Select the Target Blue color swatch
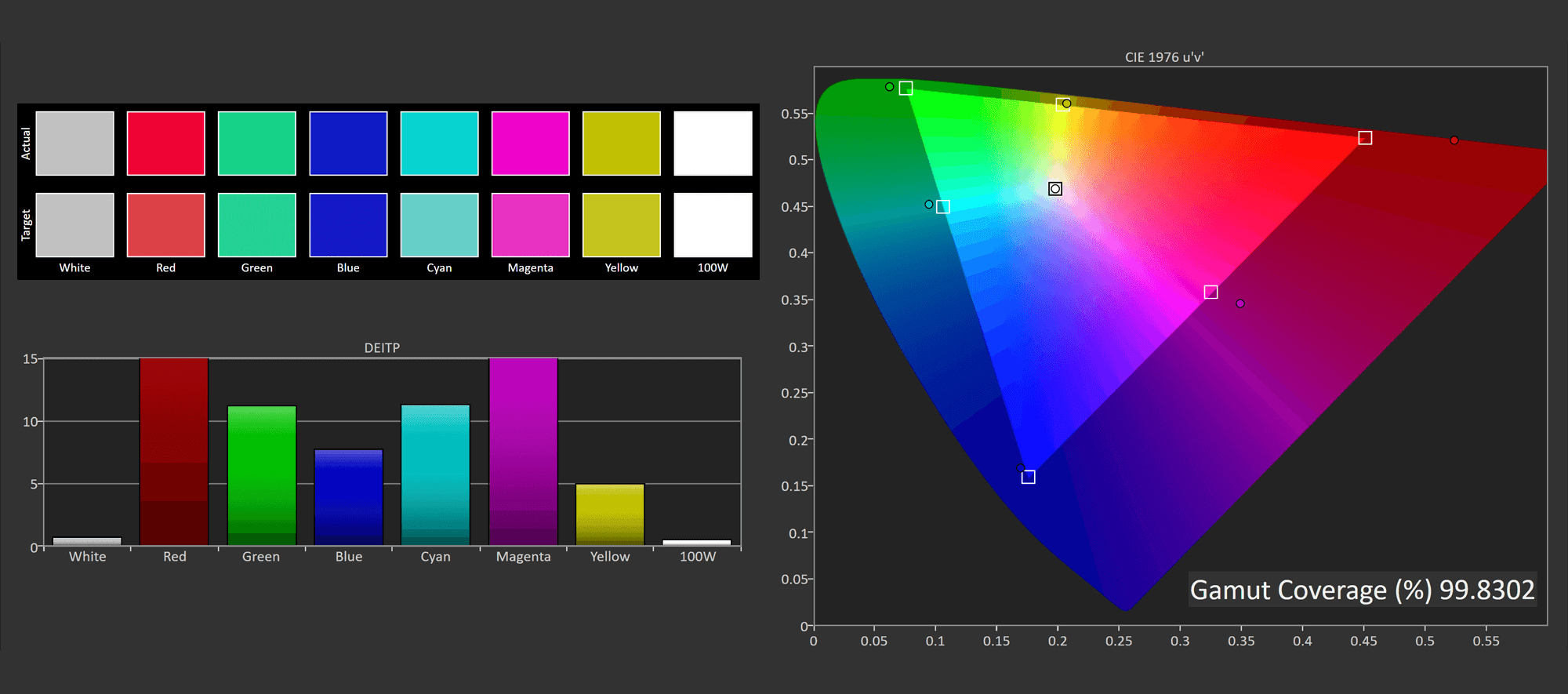 coord(348,225)
